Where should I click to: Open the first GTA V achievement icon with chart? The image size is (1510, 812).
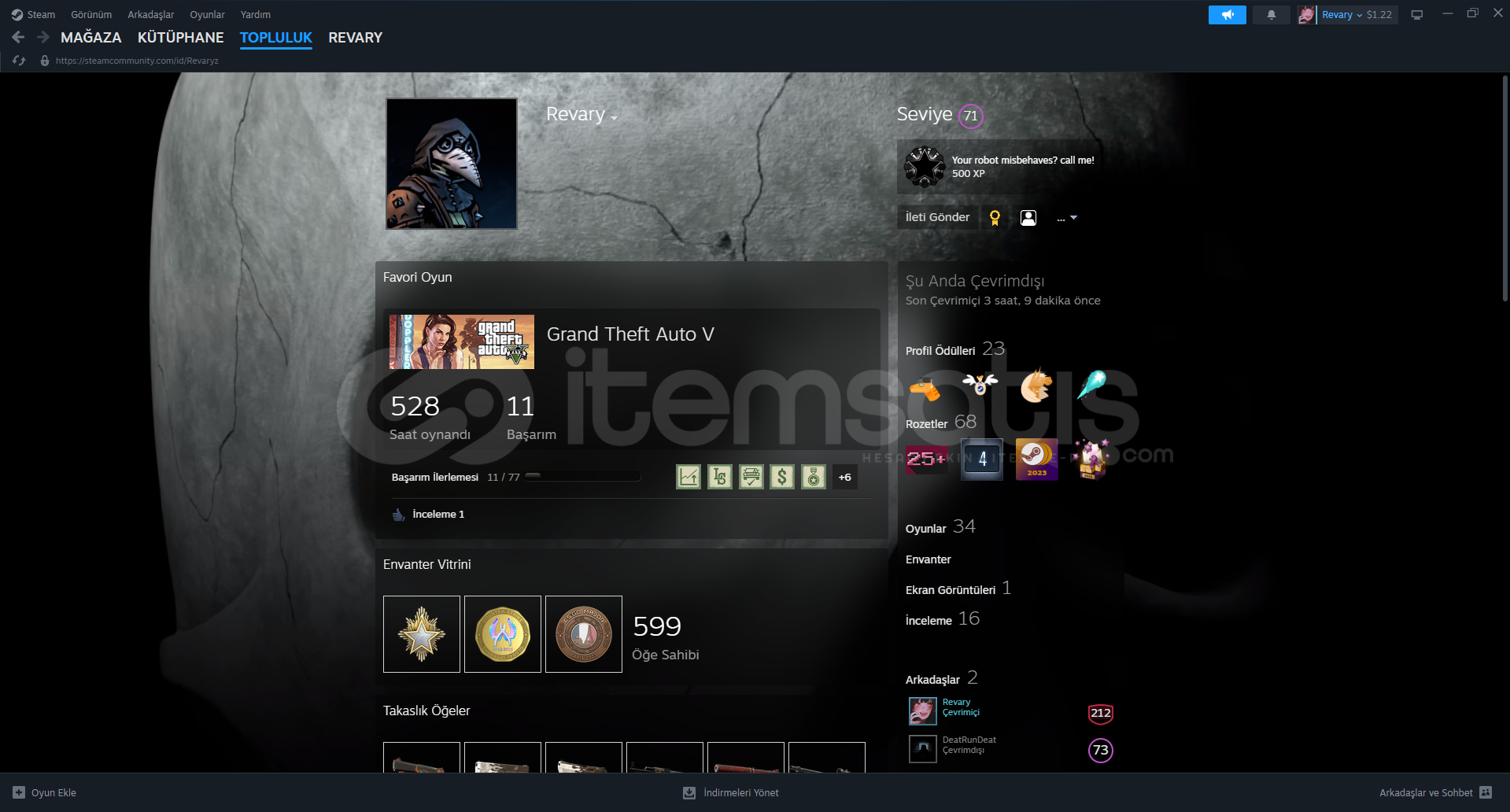tap(689, 477)
